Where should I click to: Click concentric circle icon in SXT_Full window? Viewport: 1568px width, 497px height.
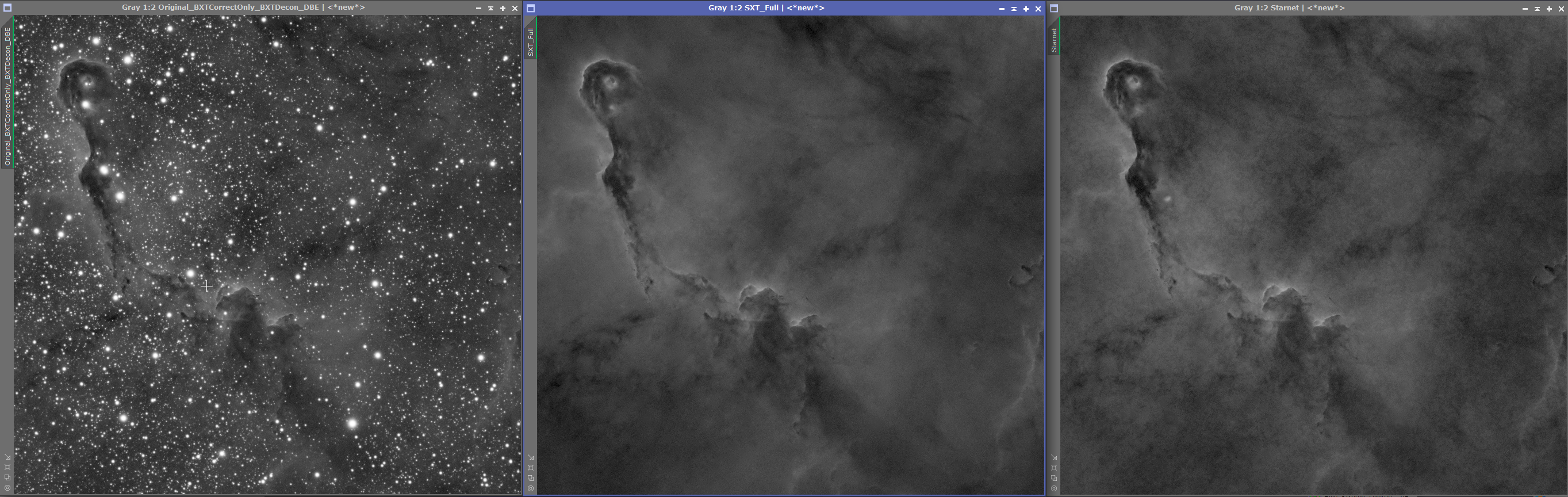coord(531,488)
